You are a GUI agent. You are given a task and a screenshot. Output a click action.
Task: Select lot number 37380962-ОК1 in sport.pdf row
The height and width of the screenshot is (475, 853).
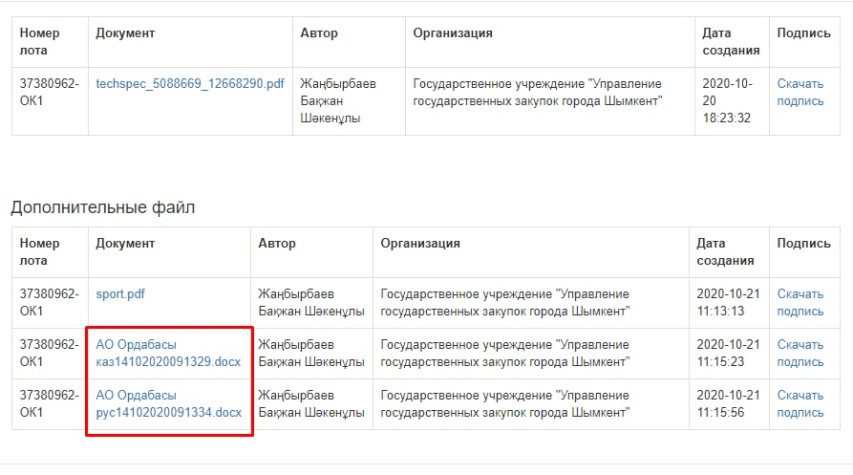[49, 303]
